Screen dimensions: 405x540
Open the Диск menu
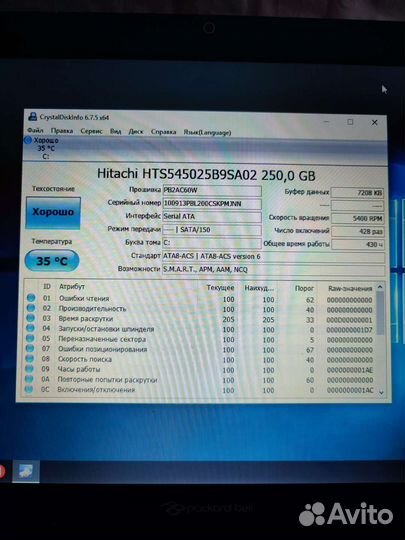136,132
